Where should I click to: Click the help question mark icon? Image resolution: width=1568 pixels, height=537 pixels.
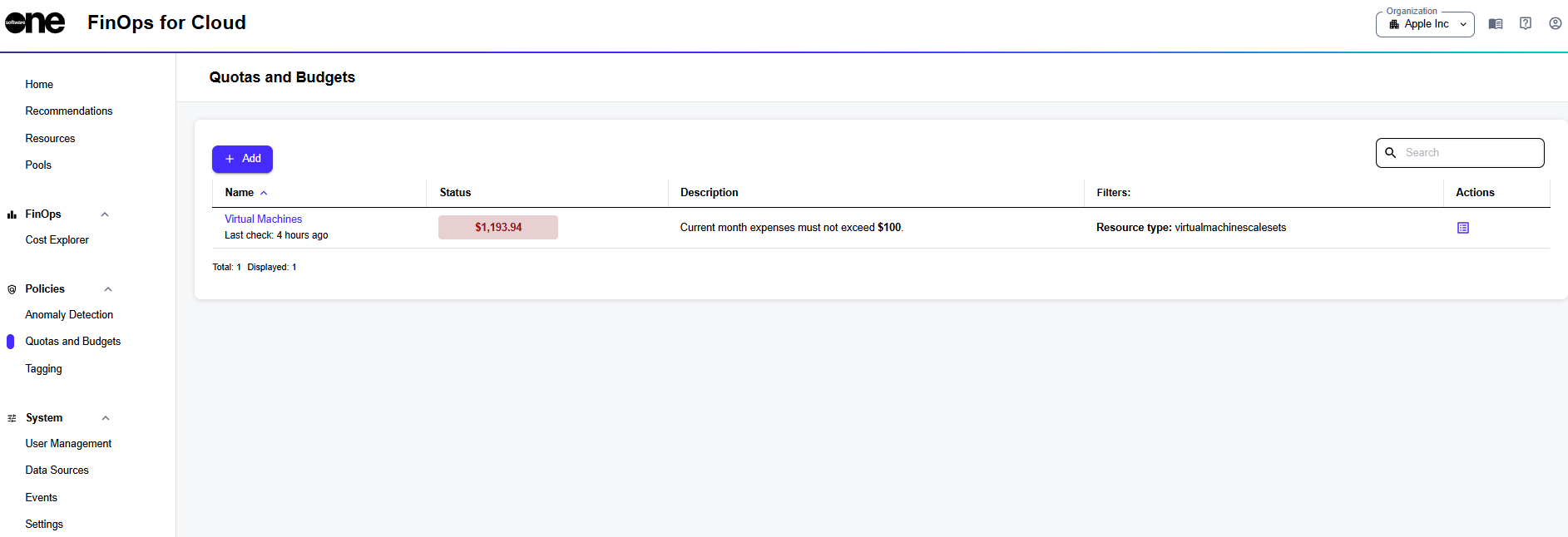(1525, 24)
